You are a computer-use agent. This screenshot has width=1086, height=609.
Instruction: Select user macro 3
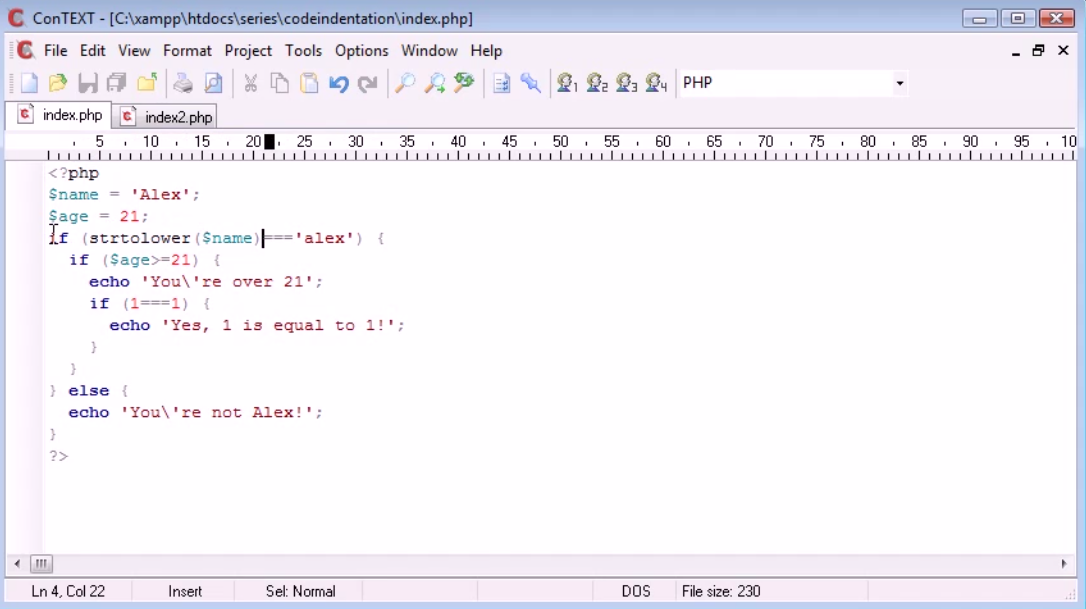pos(624,83)
